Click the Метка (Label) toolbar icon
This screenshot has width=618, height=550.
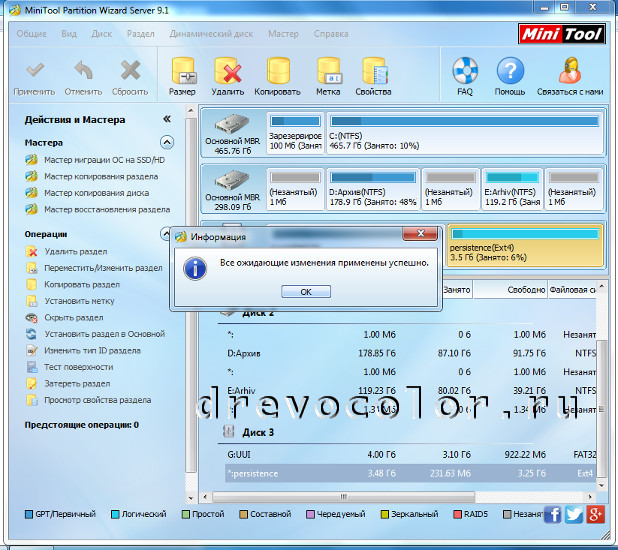click(329, 71)
